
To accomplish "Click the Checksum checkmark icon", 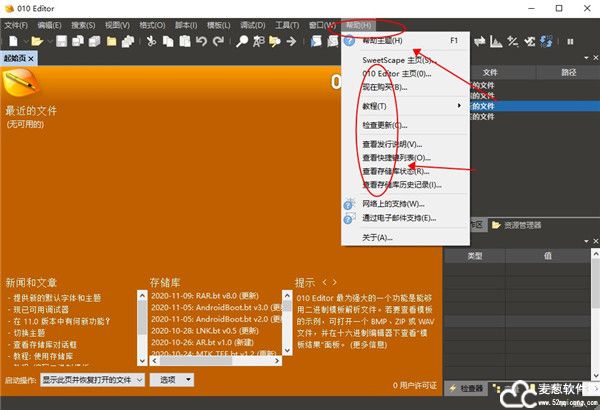I will click(530, 41).
